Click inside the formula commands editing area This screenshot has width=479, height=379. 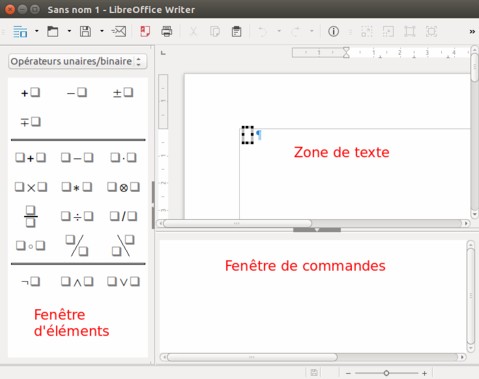coord(313,296)
